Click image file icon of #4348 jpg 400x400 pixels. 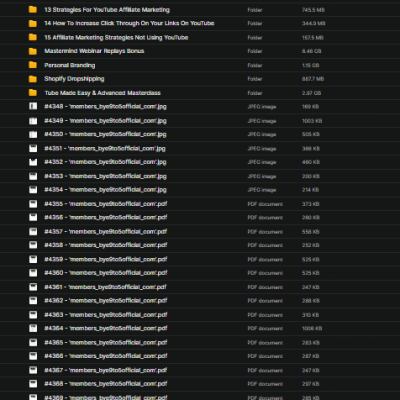33,106
